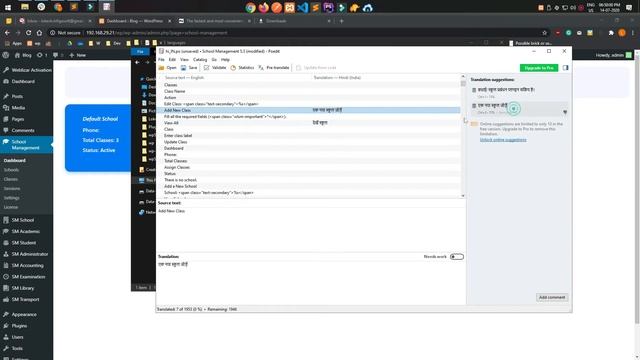Toggle the Needs work switch
640x360 pixels.
[x=457, y=257]
